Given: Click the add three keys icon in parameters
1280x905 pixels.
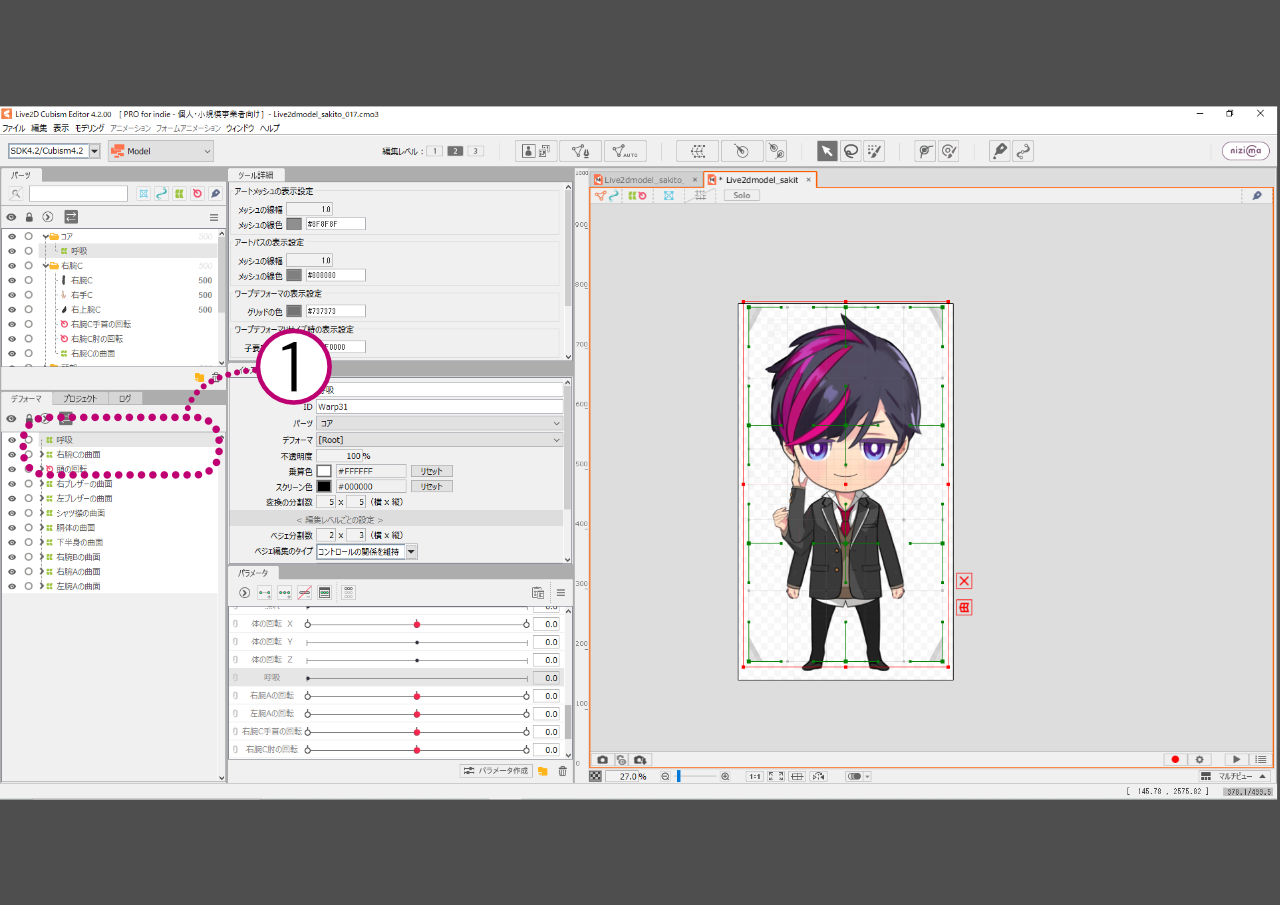Looking at the screenshot, I should pyautogui.click(x=285, y=593).
